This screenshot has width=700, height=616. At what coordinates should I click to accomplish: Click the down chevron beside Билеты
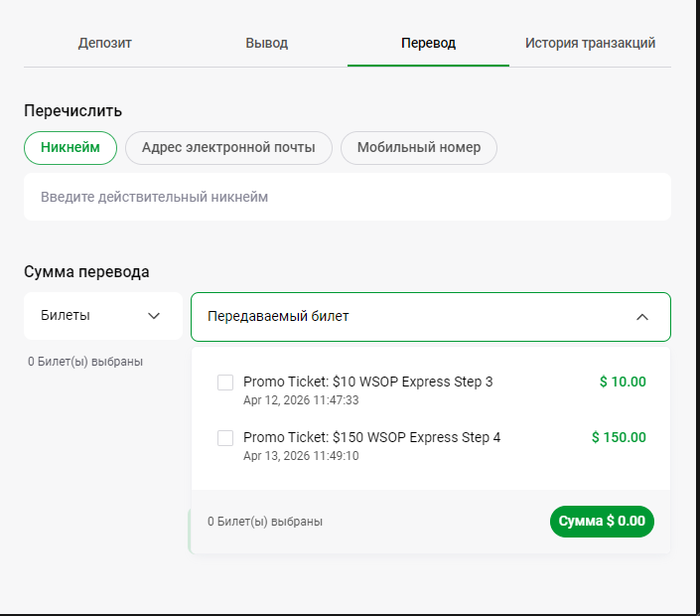click(x=154, y=316)
